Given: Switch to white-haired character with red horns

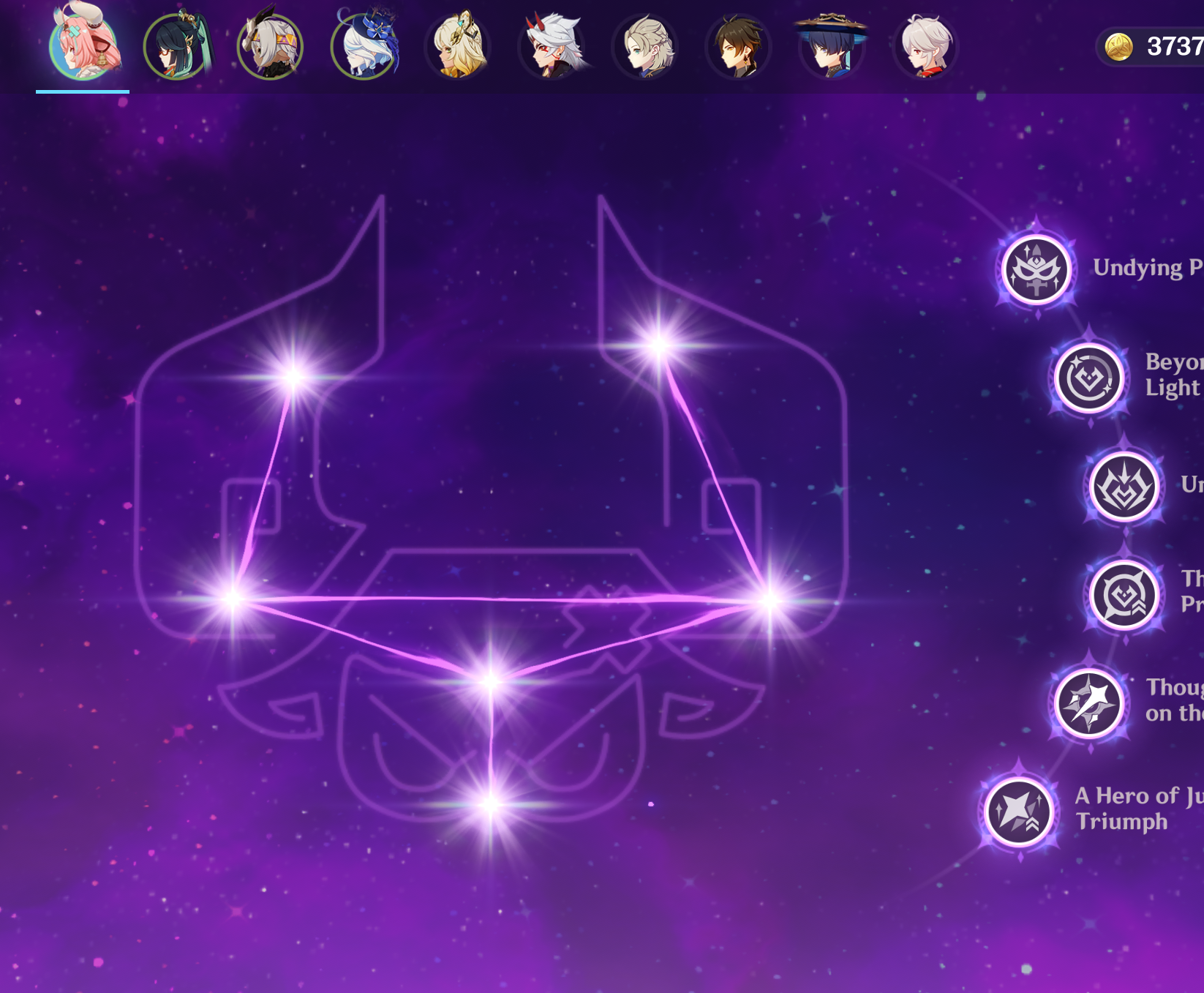Looking at the screenshot, I should 552,45.
